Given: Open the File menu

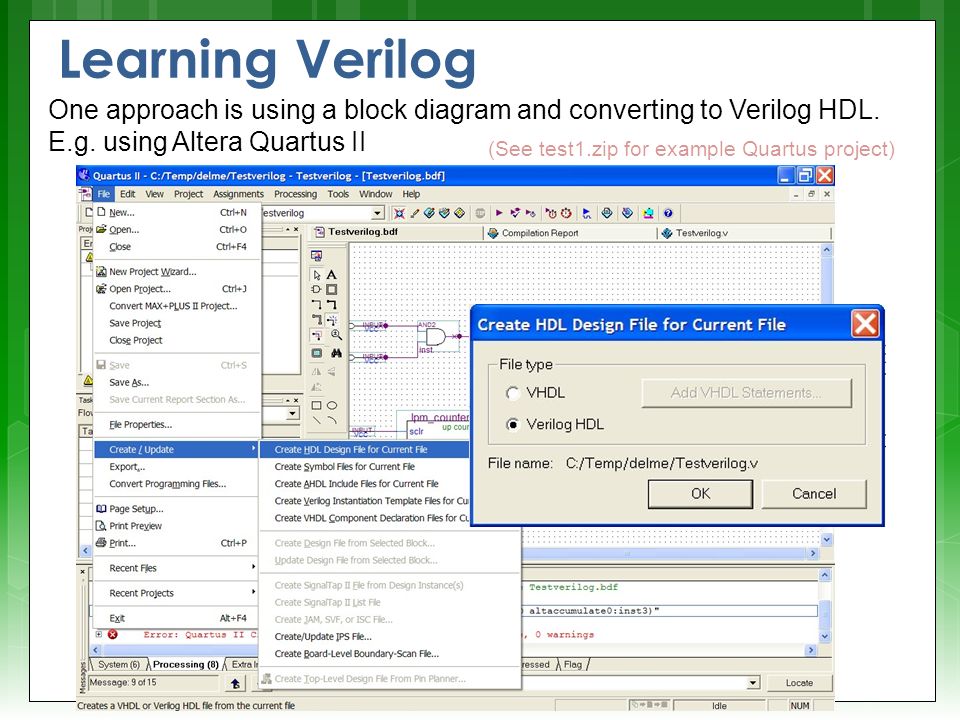Looking at the screenshot, I should [103, 194].
